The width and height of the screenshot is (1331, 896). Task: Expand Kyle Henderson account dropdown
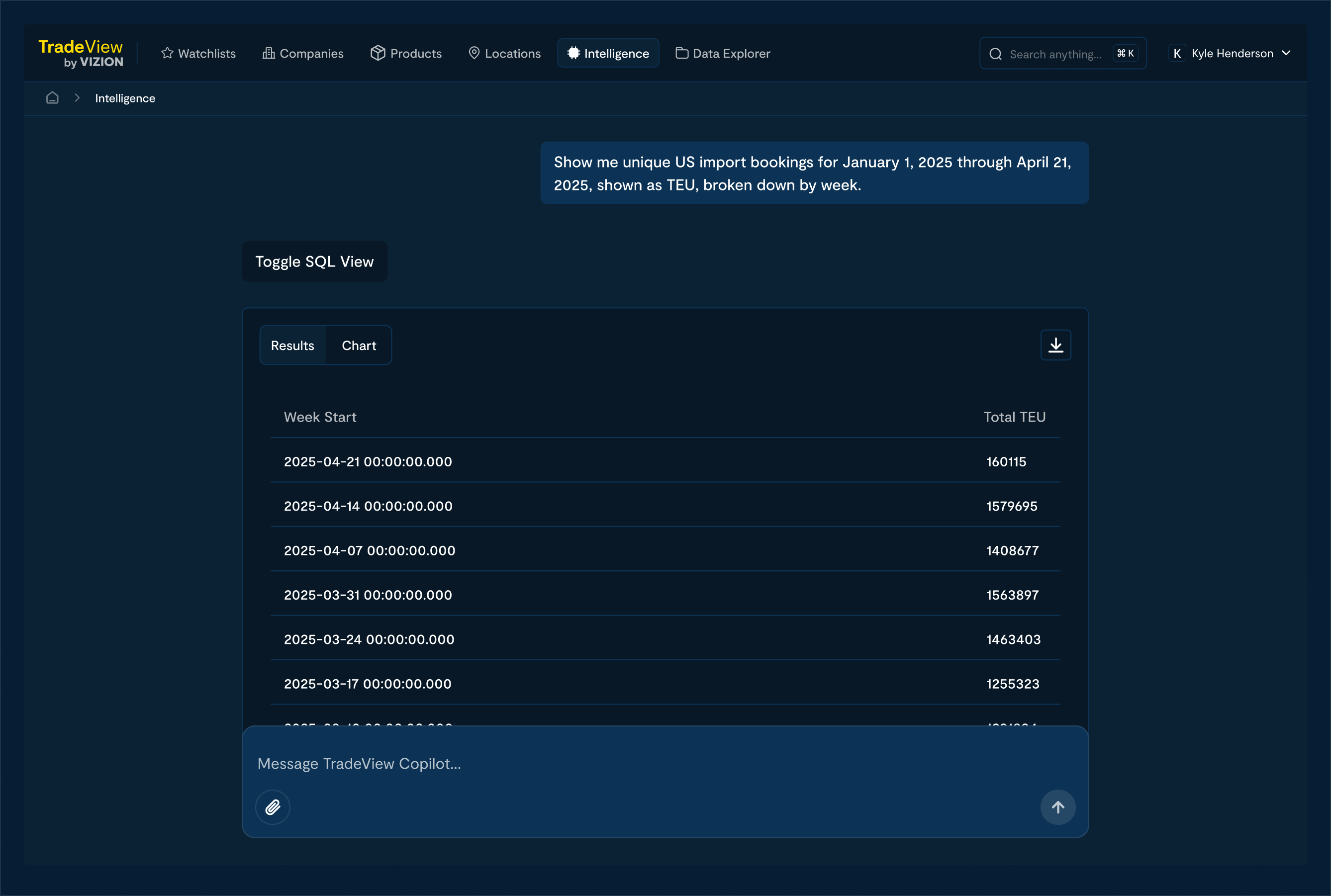pyautogui.click(x=1286, y=53)
